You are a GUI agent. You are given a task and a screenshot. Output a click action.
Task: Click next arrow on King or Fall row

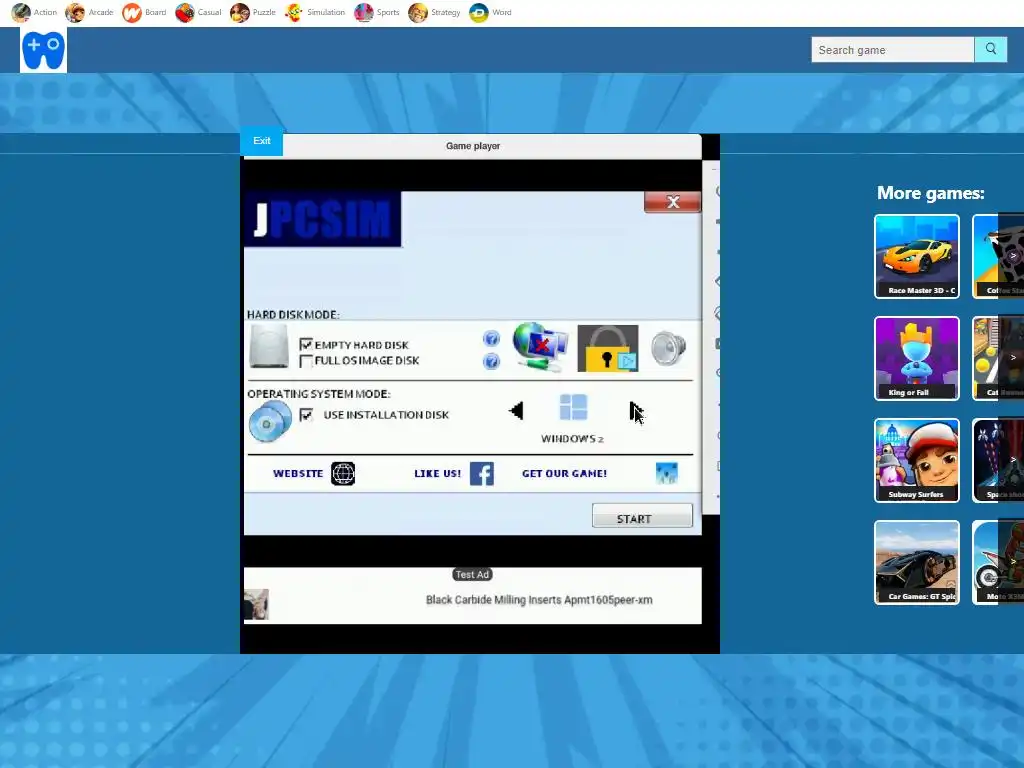pos(1013,358)
